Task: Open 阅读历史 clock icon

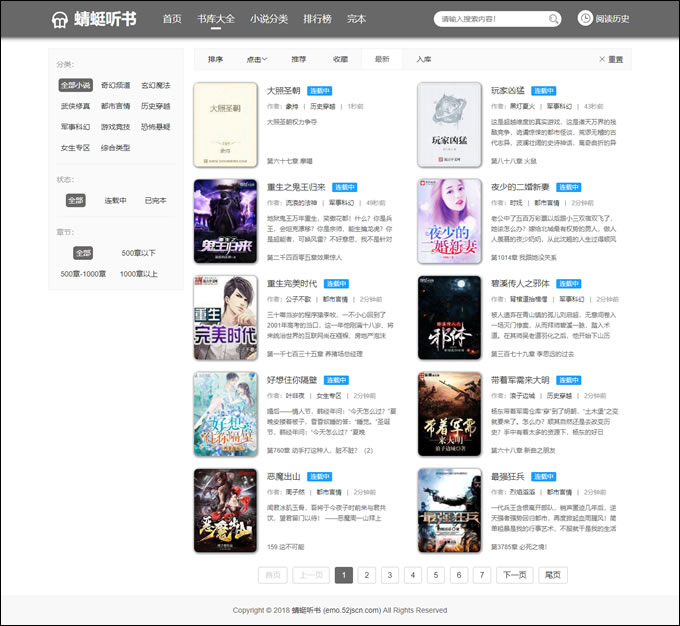Action: tap(585, 18)
